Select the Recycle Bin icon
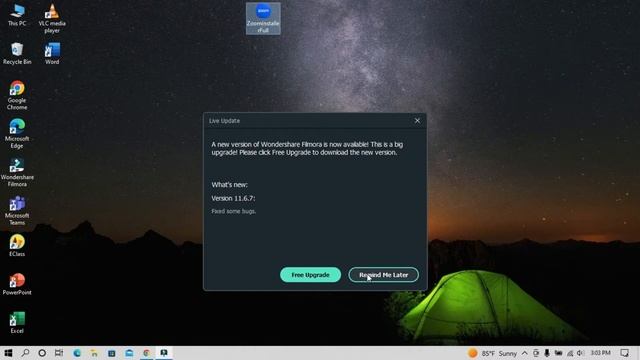This screenshot has height=360, width=640. [x=17, y=53]
